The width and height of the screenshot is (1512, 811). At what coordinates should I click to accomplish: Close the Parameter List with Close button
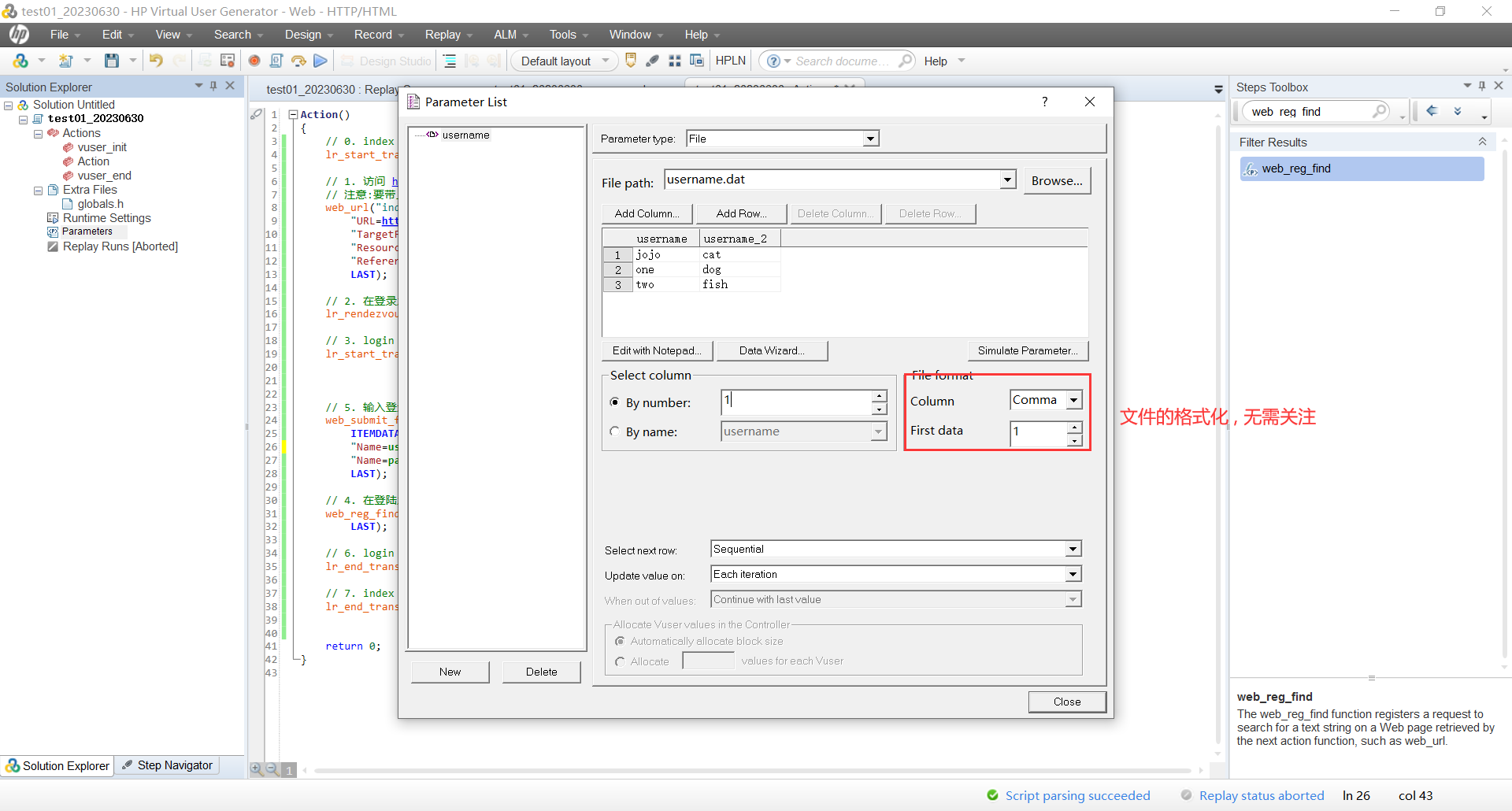tap(1067, 702)
